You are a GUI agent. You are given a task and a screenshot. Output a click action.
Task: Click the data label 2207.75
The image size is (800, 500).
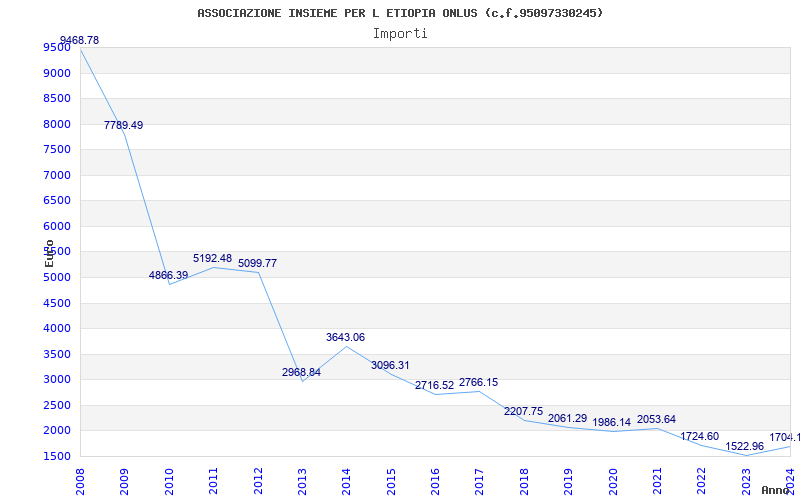pyautogui.click(x=523, y=411)
